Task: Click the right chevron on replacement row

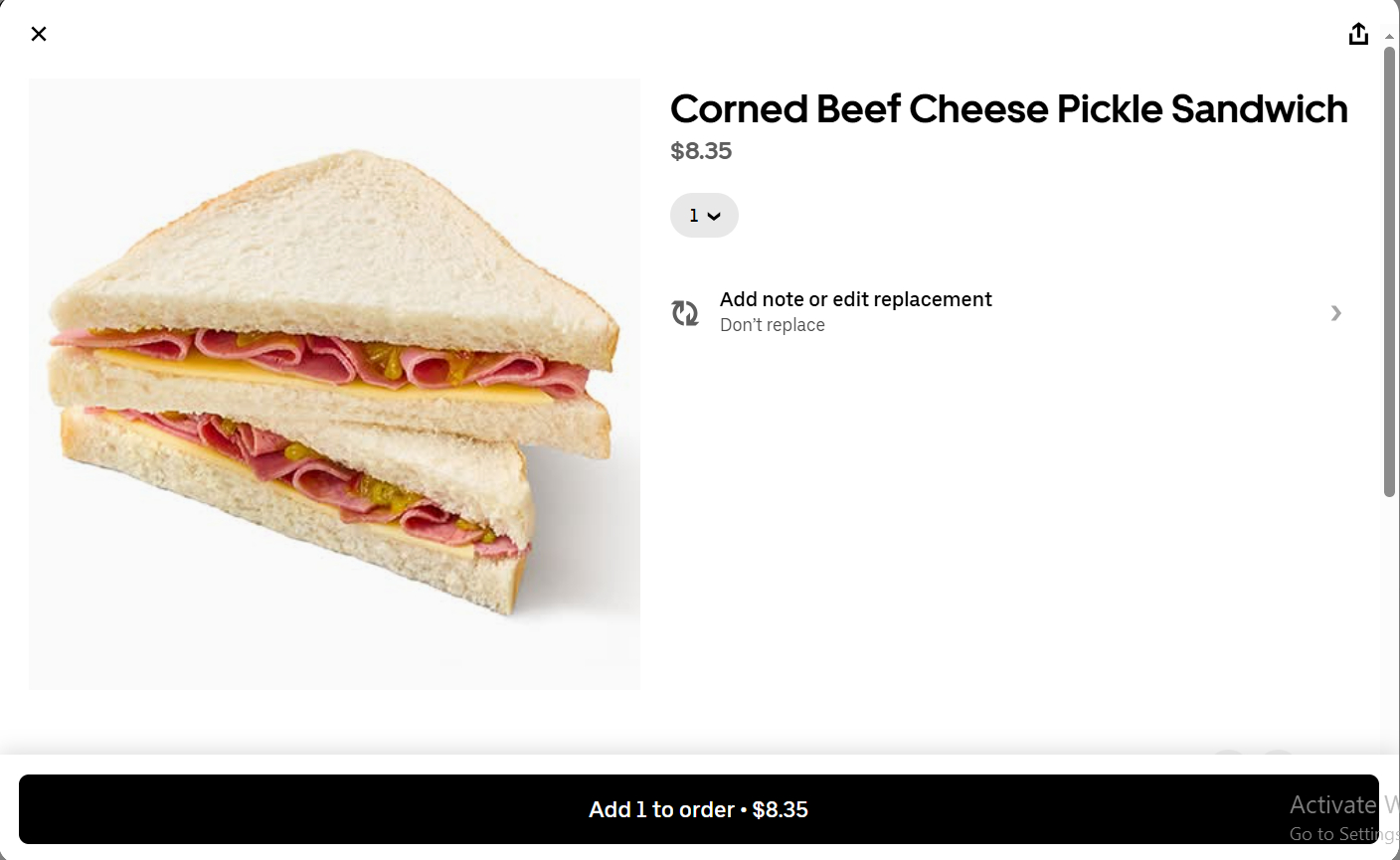Action: coord(1335,313)
